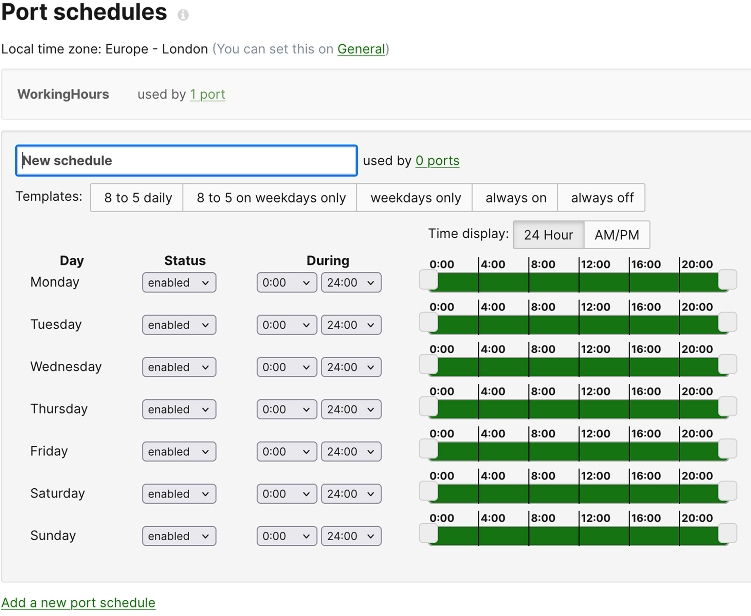
Task: Open Monday status dropdown
Action: [179, 283]
